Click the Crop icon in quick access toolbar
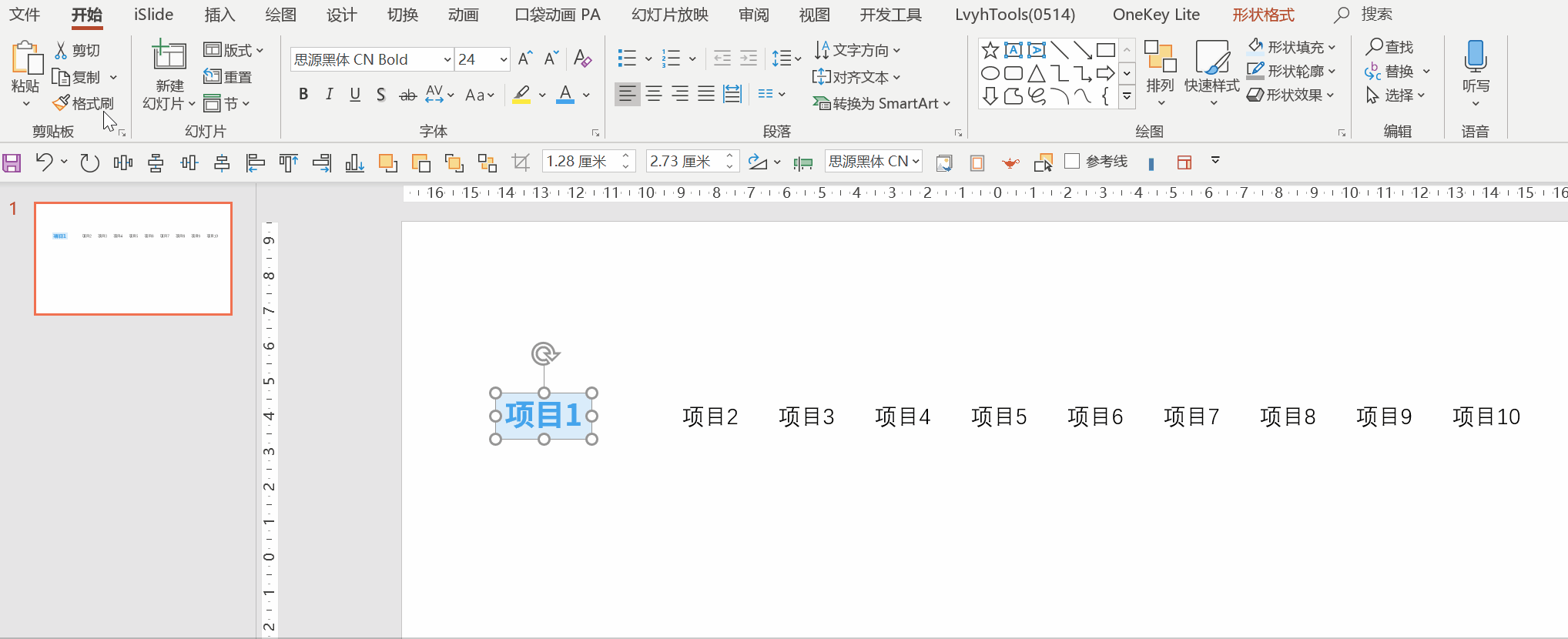This screenshot has width=1568, height=639. tap(521, 162)
